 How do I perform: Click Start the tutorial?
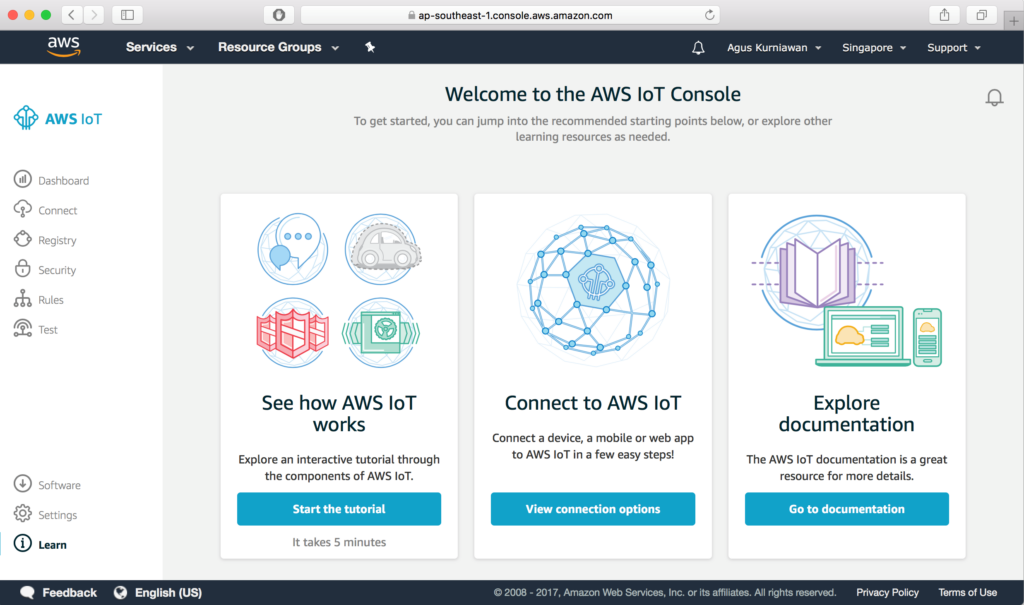click(338, 509)
